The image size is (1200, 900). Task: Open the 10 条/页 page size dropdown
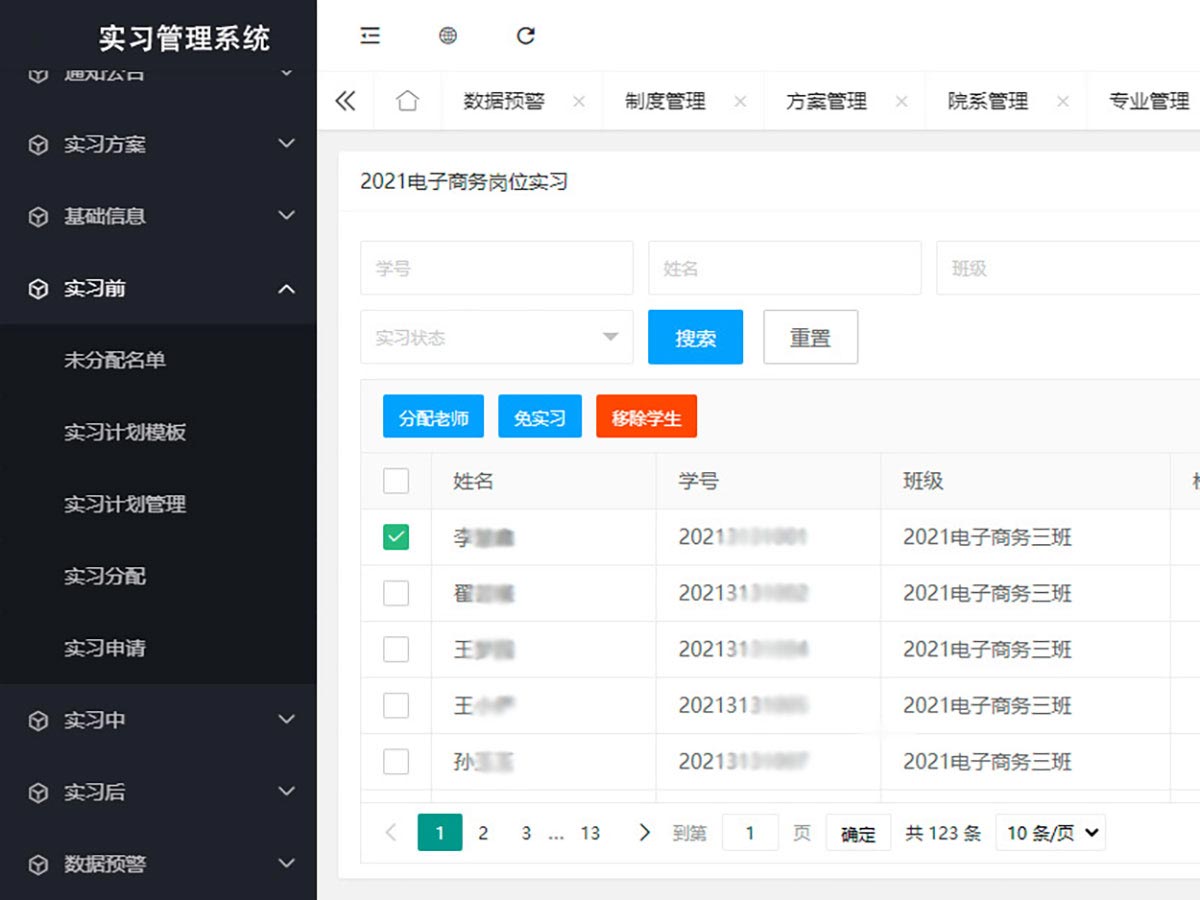point(1051,832)
